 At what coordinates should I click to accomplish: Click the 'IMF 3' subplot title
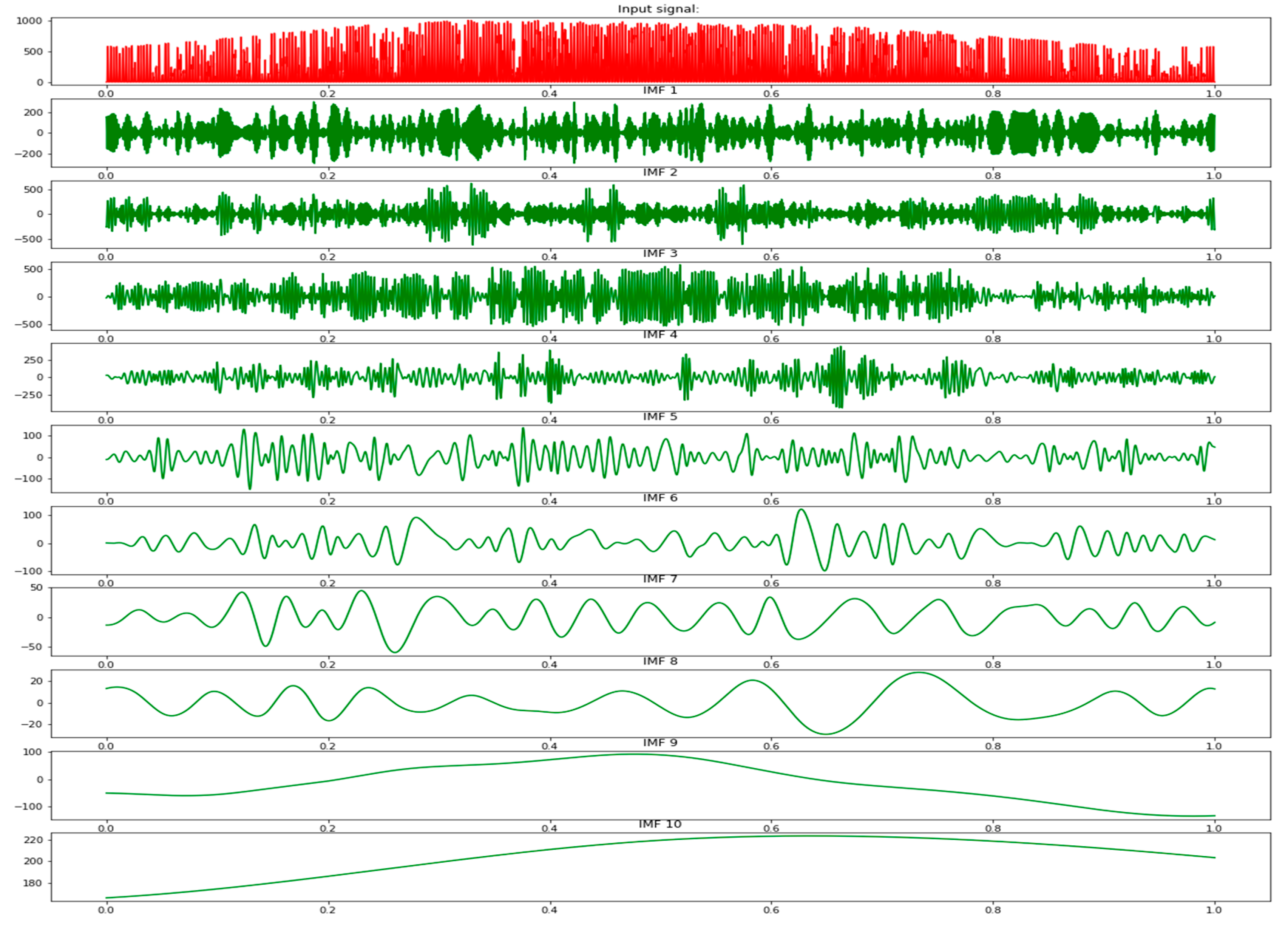click(x=660, y=253)
